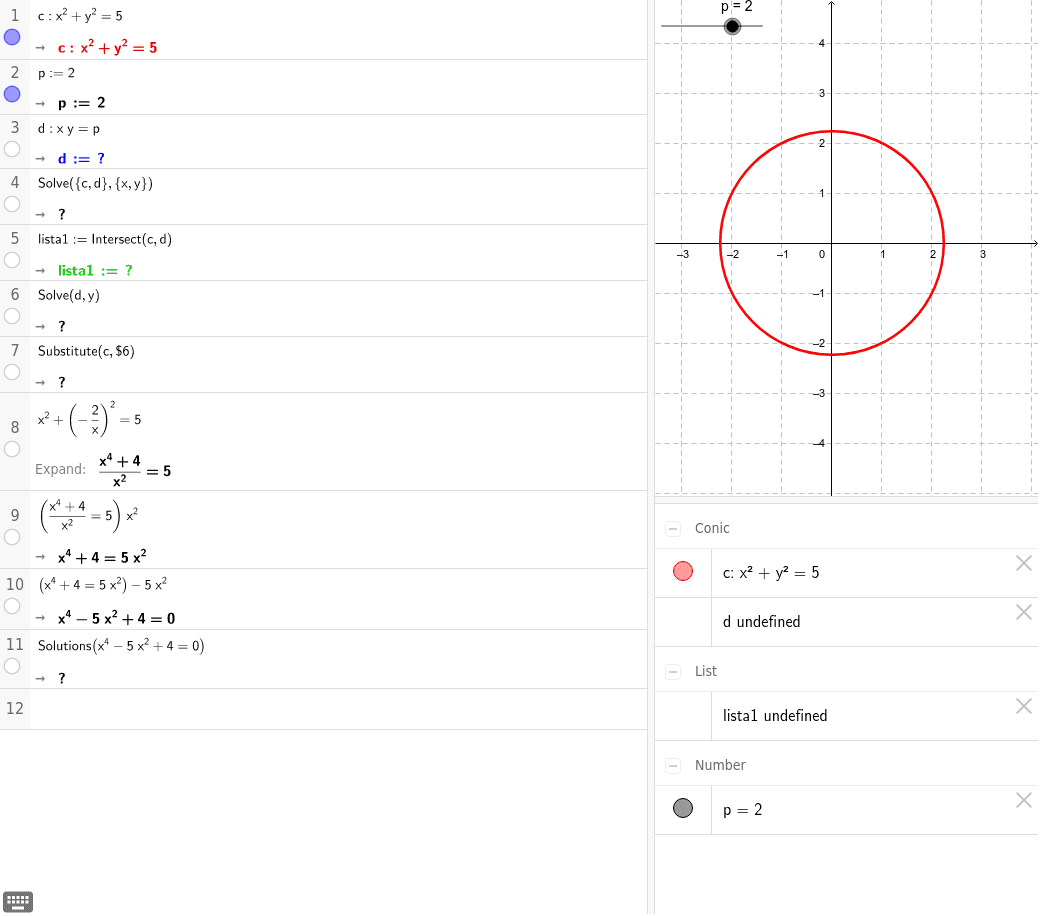Toggle visibility of number p in algebra view

682,808
